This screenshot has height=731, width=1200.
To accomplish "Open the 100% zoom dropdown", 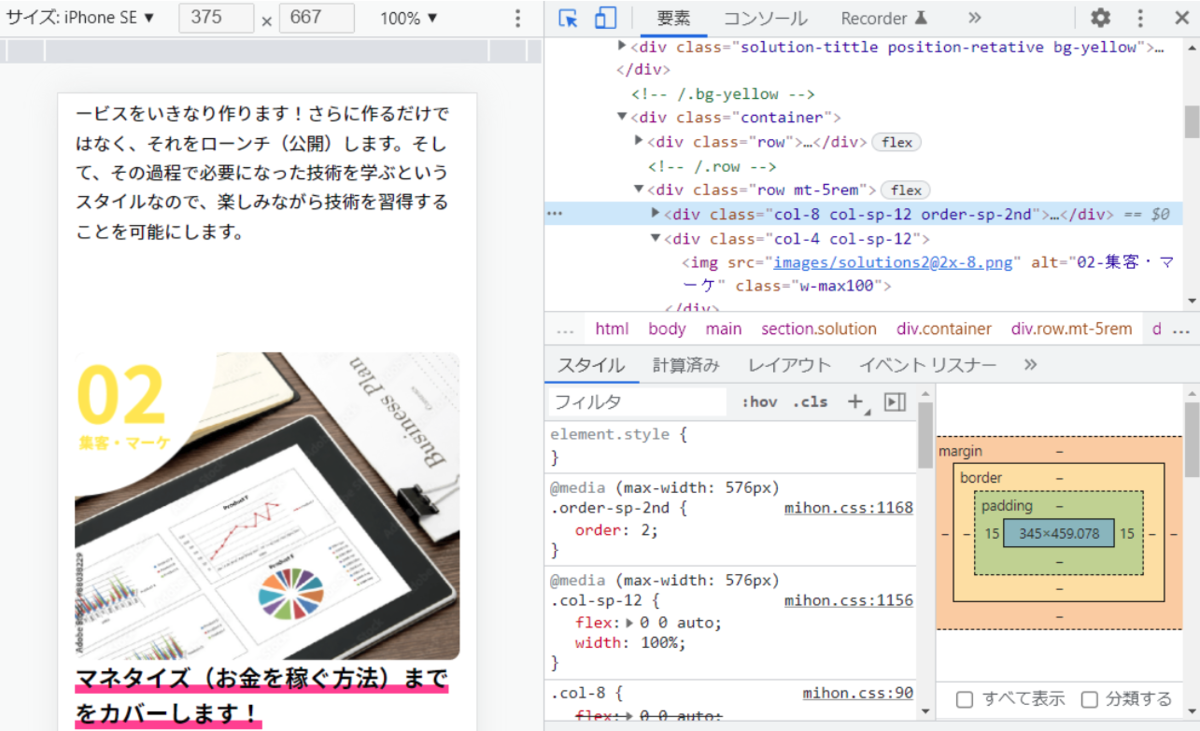I will tap(409, 18).
